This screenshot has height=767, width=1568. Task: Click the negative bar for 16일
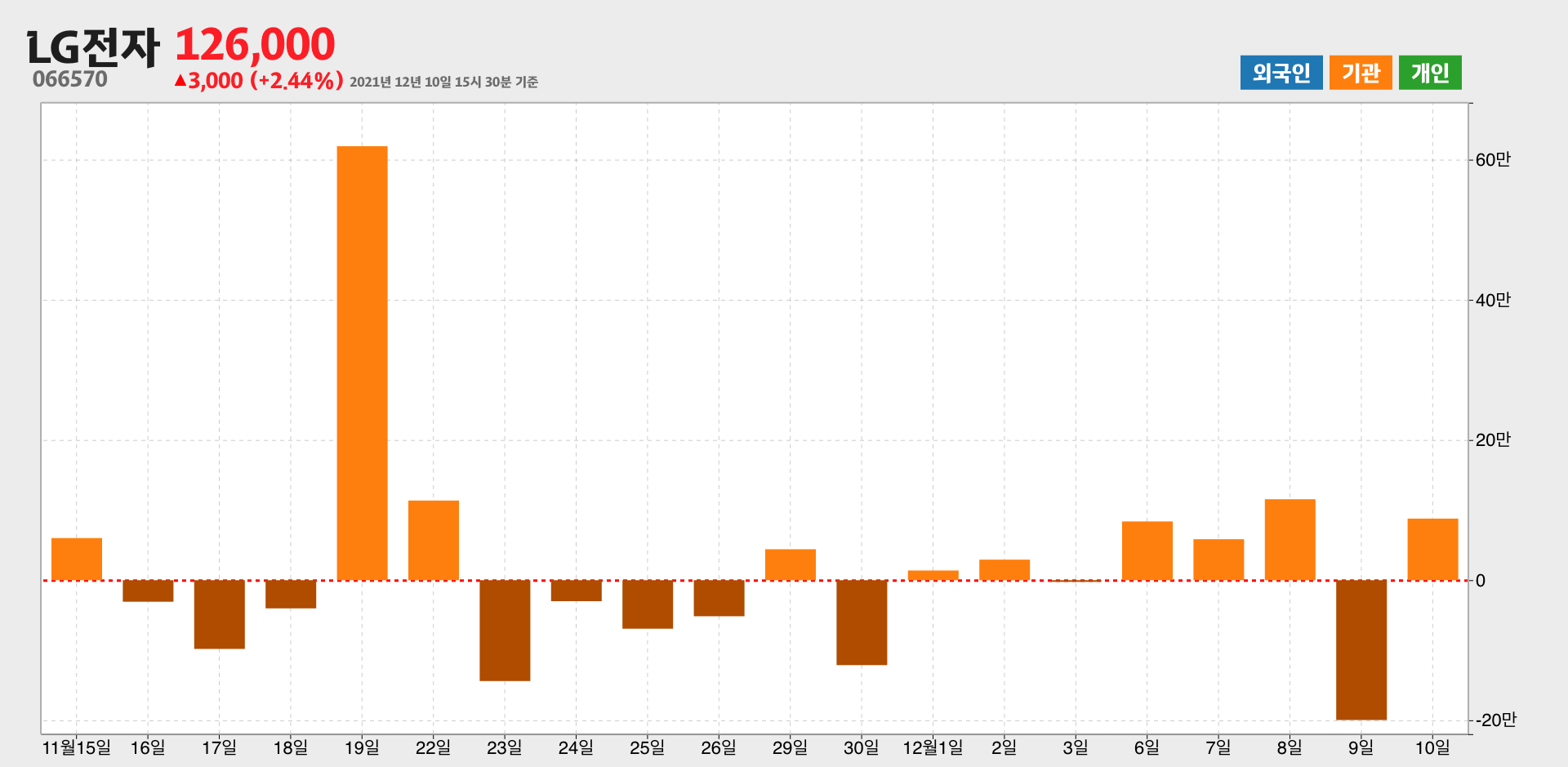point(148,591)
